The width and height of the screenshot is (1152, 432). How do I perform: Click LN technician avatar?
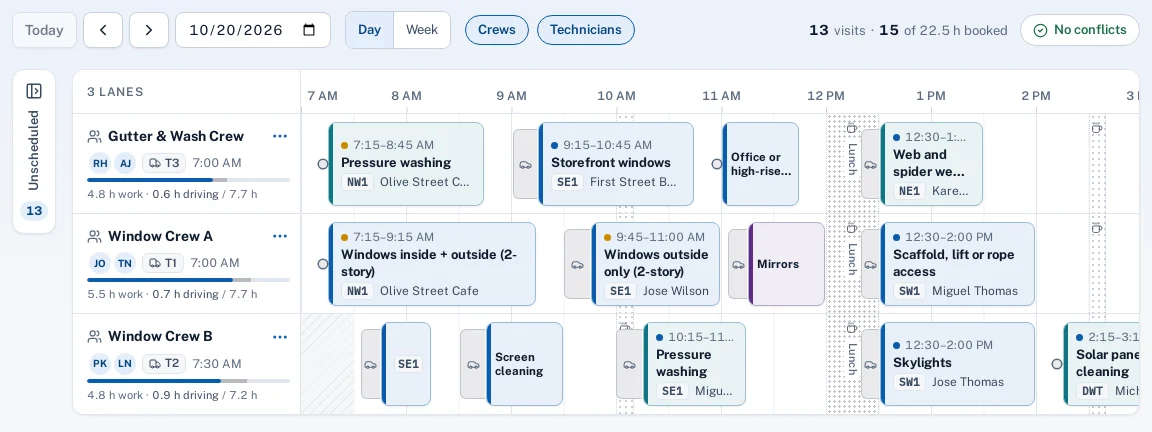pyautogui.click(x=125, y=363)
